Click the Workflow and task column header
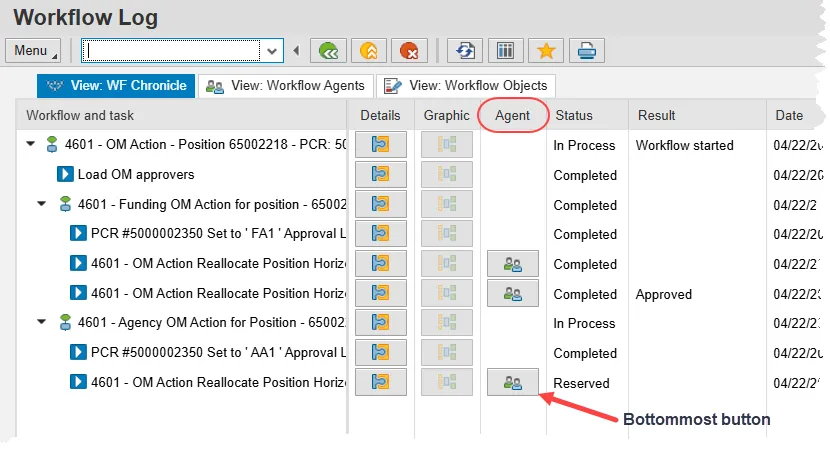 coord(182,115)
